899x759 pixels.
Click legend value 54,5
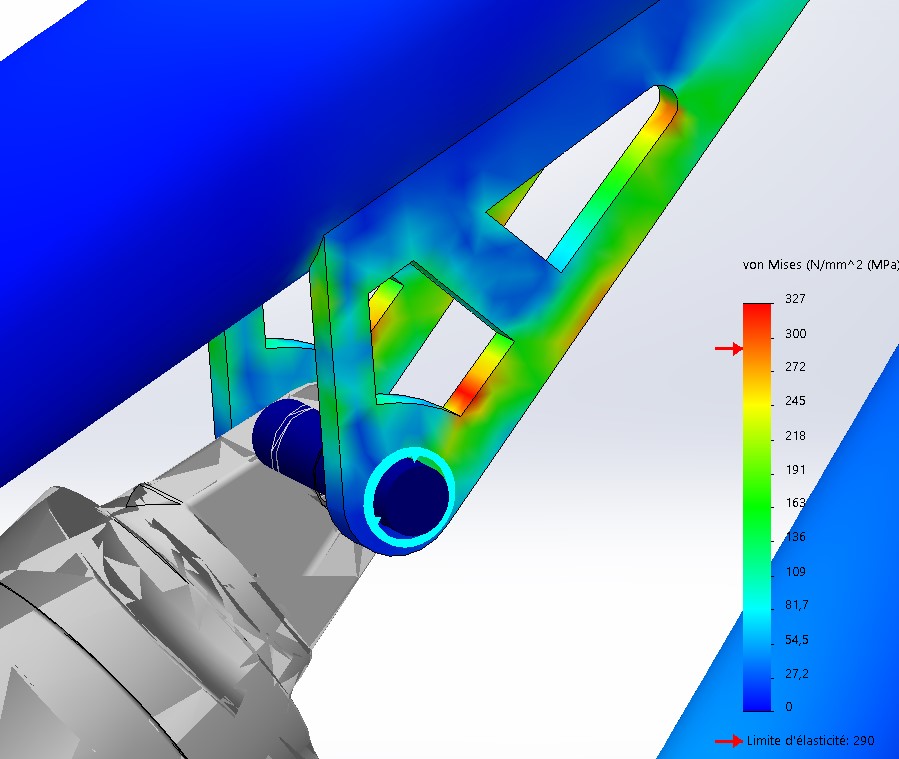[x=796, y=640]
